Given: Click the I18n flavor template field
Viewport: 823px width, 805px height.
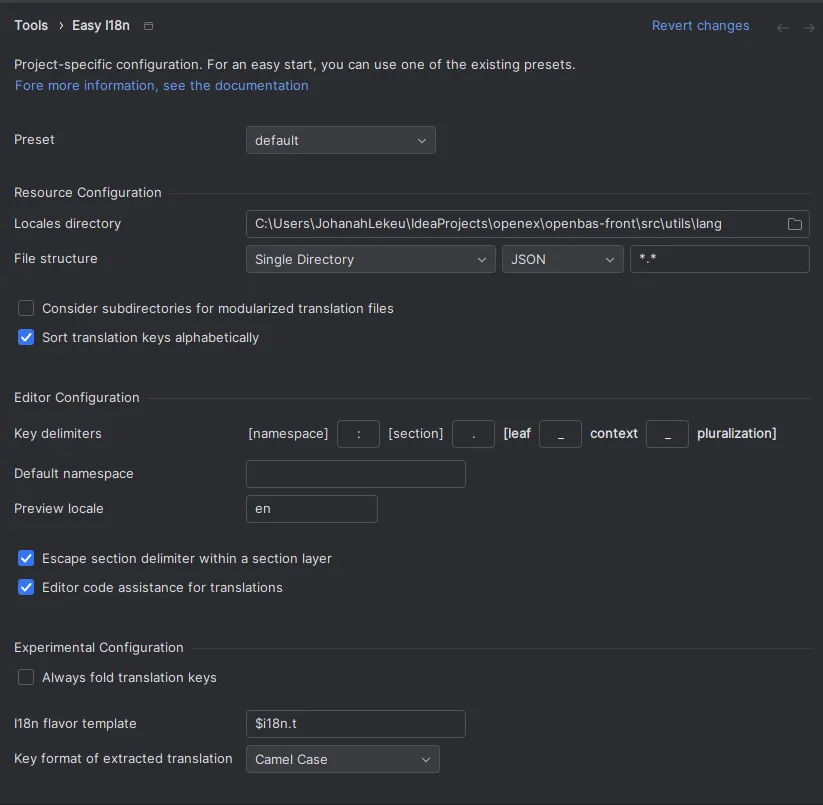Looking at the screenshot, I should (x=355, y=724).
